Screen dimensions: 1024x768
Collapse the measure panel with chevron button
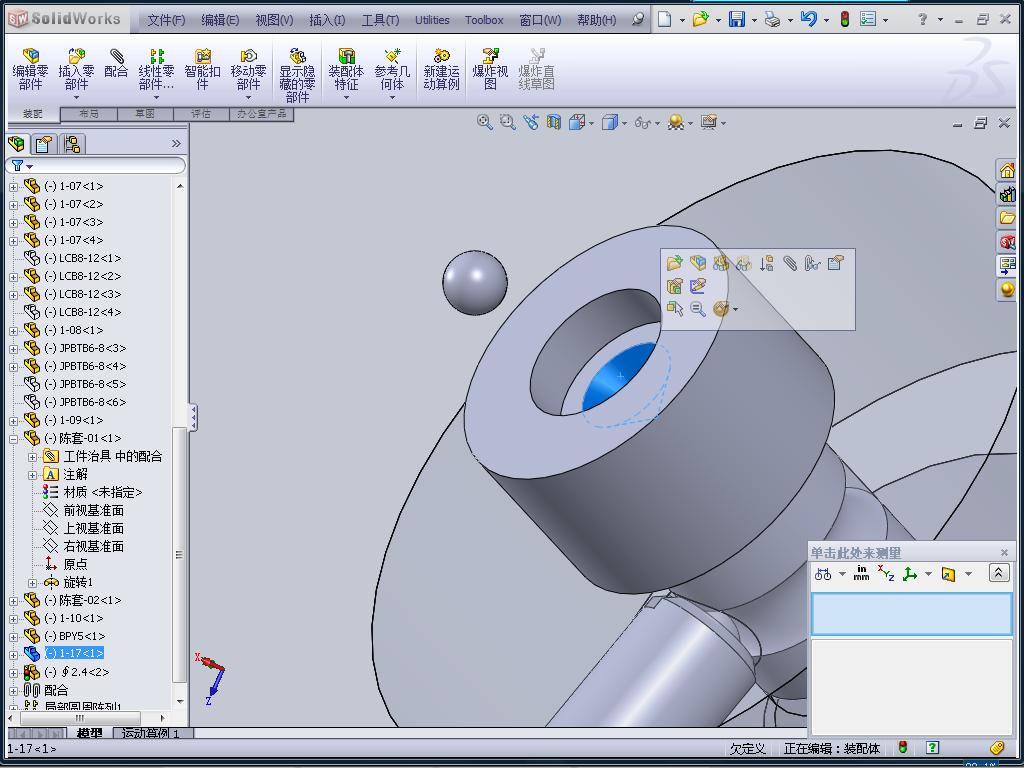point(998,573)
